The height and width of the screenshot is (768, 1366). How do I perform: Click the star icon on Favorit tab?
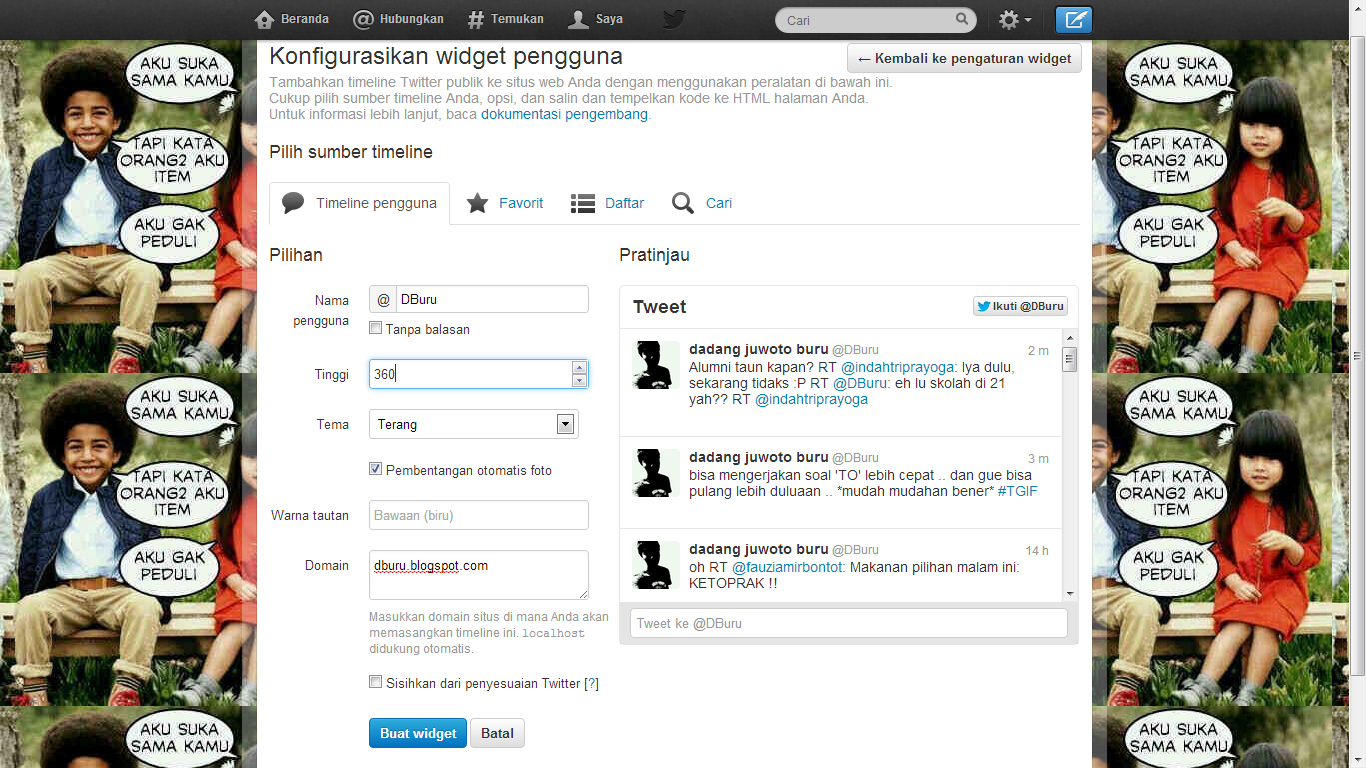tap(478, 203)
